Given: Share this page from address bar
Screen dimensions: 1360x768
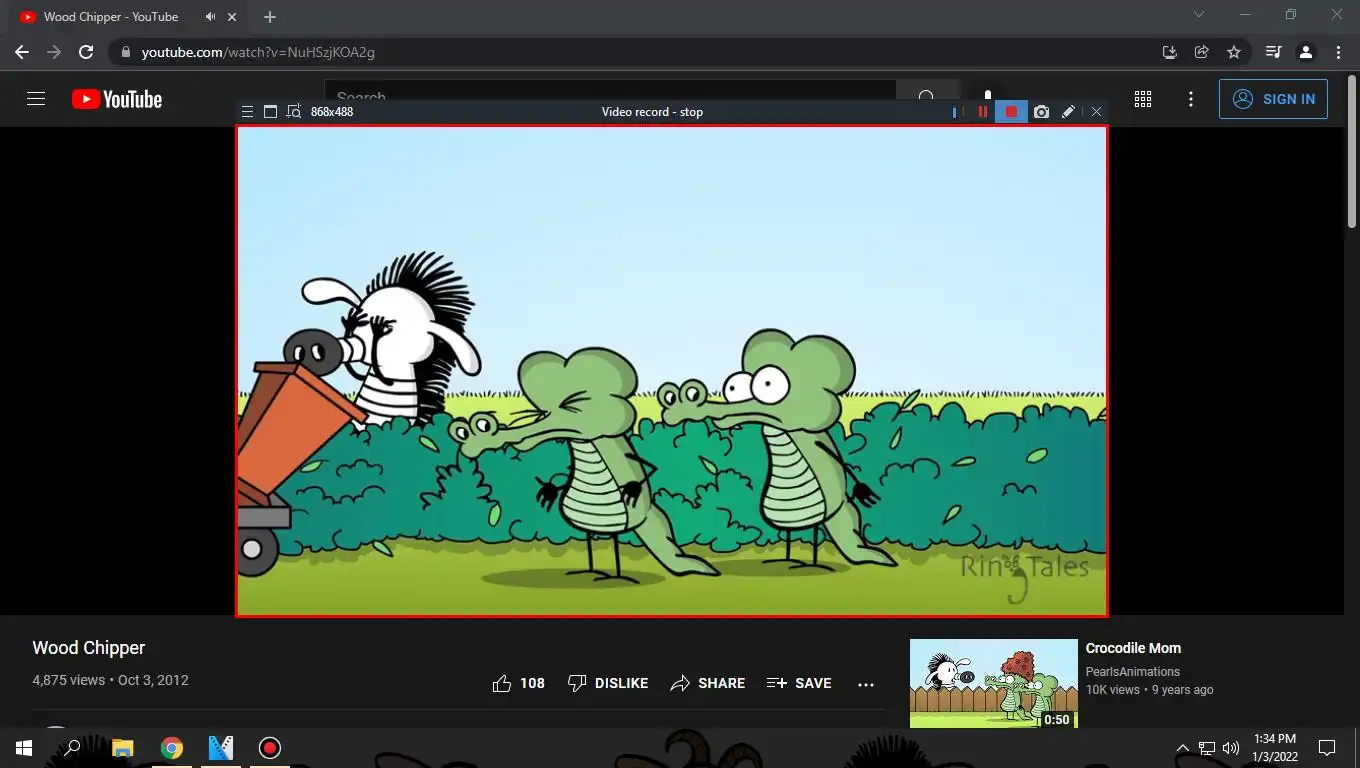Looking at the screenshot, I should pyautogui.click(x=1202, y=52).
